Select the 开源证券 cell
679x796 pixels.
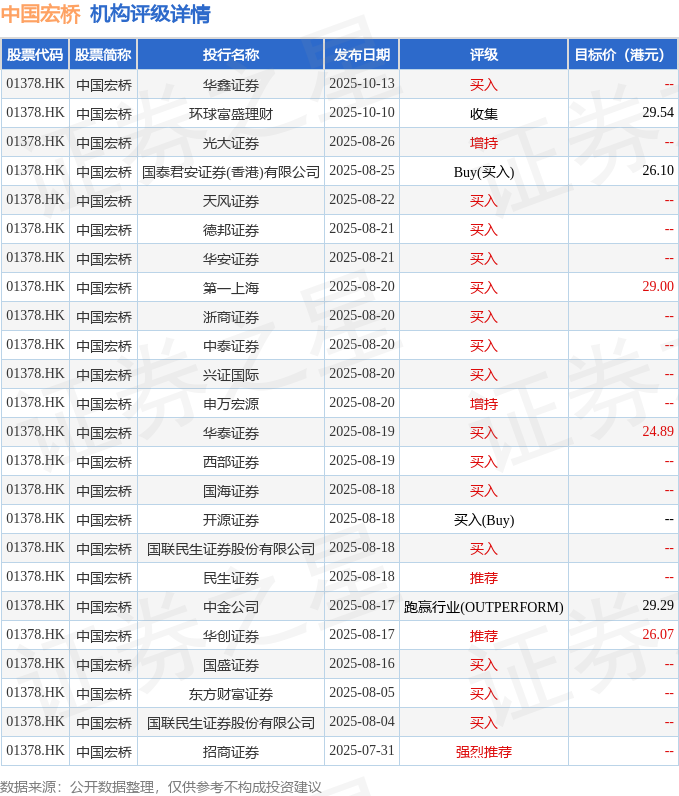231,519
